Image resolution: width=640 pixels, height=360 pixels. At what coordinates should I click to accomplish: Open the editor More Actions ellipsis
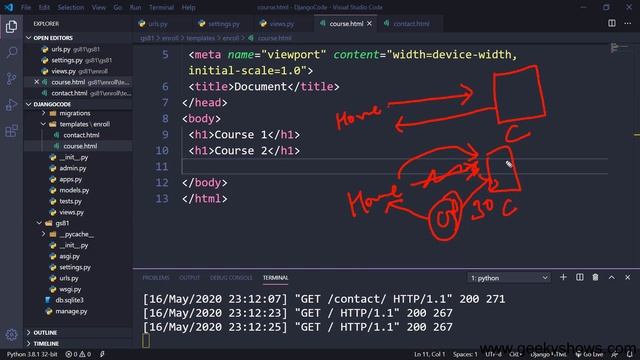pos(627,23)
